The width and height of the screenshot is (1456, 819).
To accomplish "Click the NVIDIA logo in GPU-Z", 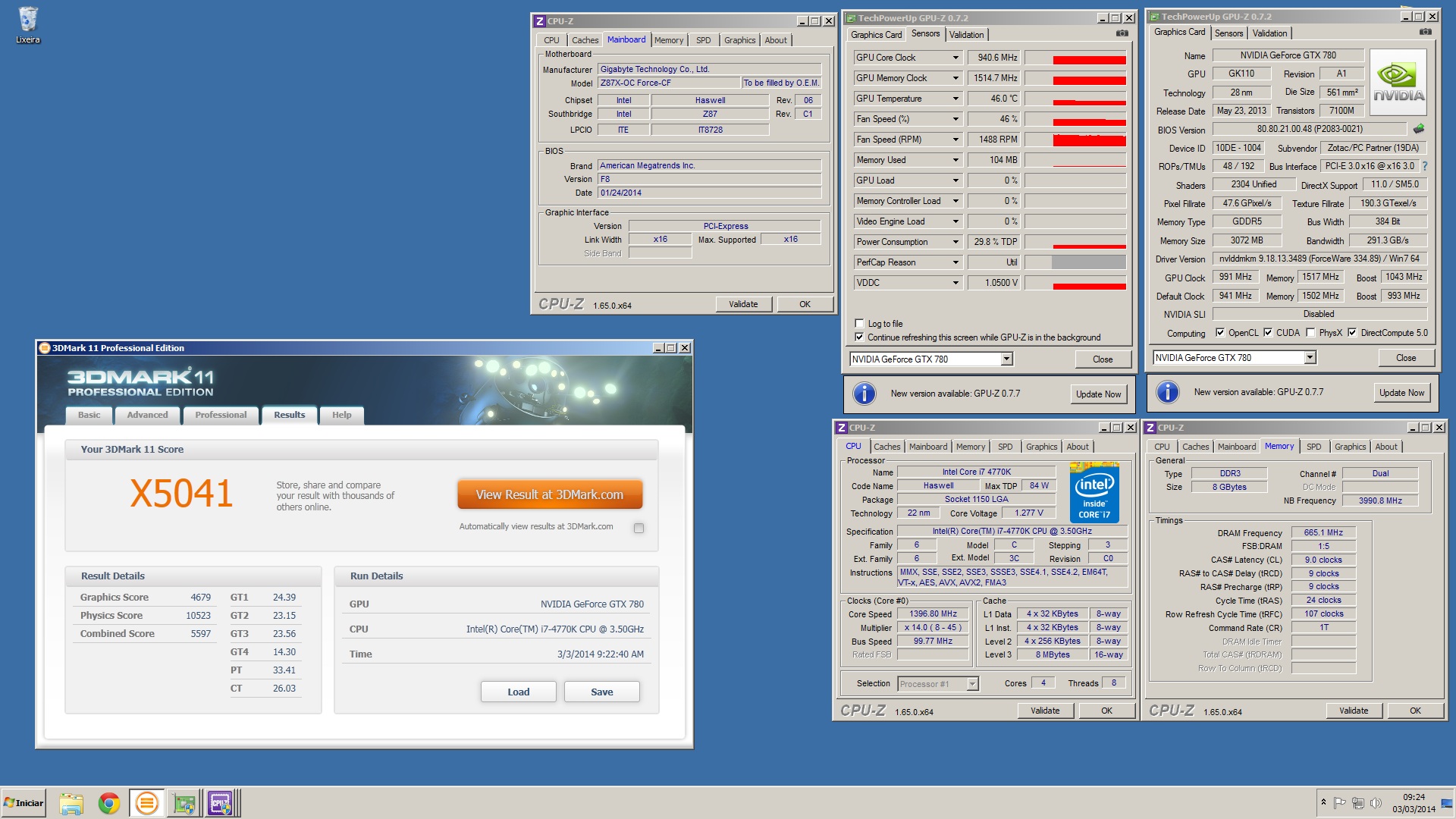I will tap(1398, 82).
